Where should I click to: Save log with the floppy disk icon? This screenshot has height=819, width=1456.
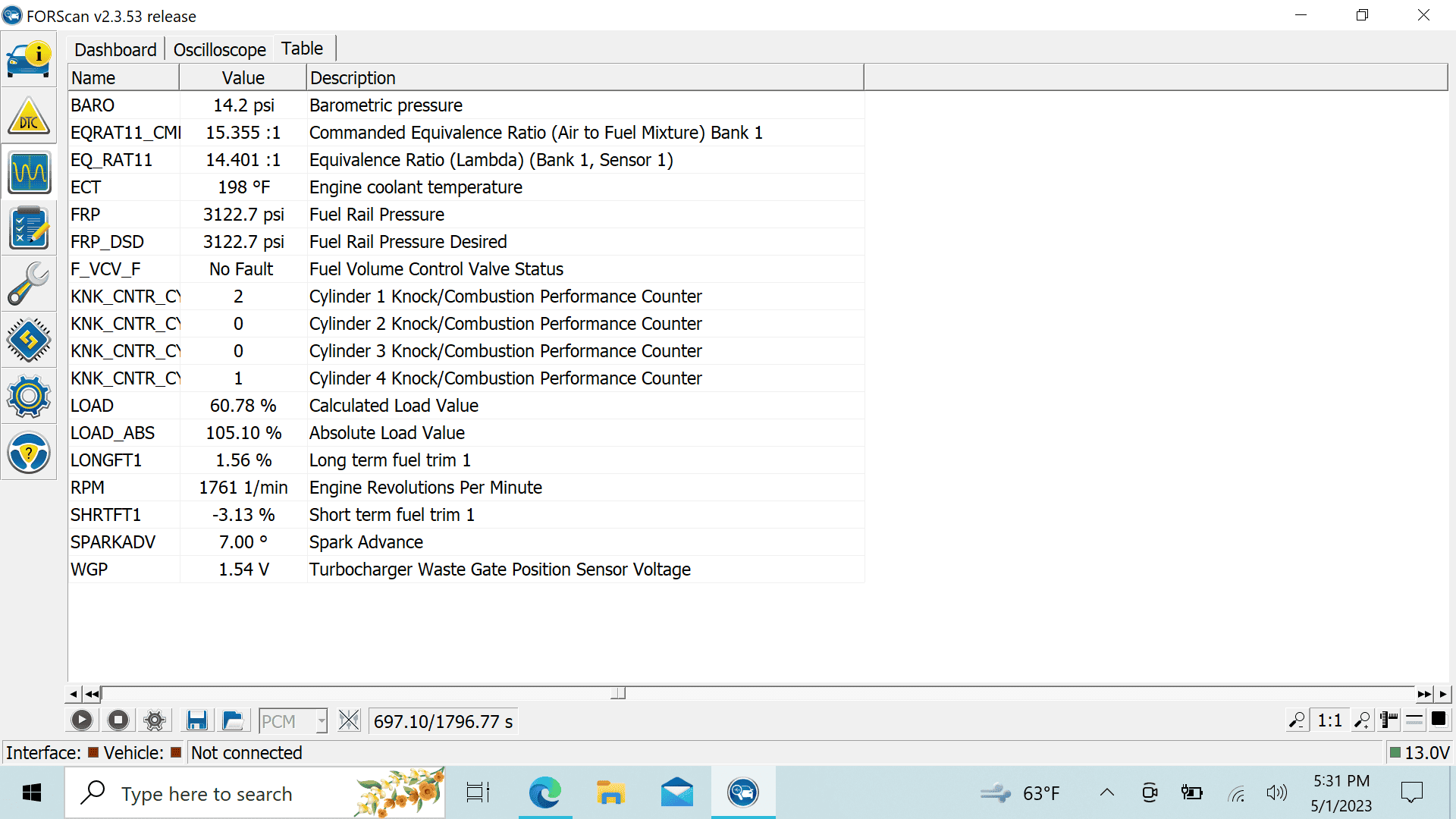[x=196, y=720]
